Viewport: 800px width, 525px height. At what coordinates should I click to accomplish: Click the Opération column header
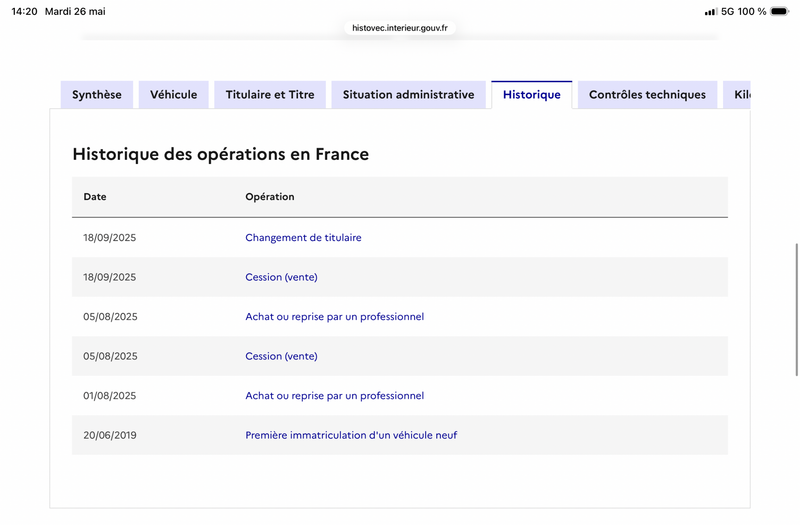click(270, 196)
